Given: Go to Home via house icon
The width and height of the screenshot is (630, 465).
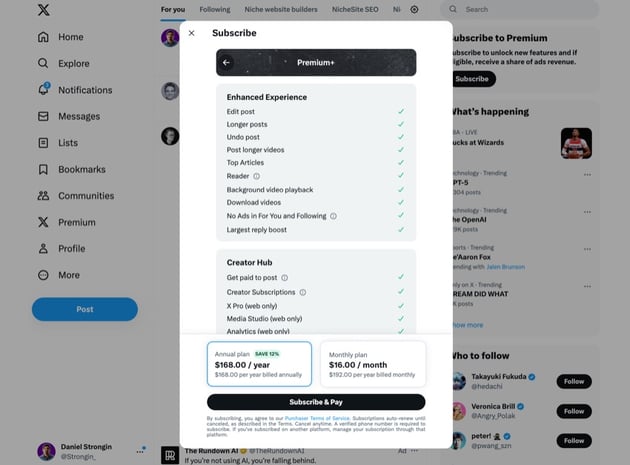Looking at the screenshot, I should 43,37.
